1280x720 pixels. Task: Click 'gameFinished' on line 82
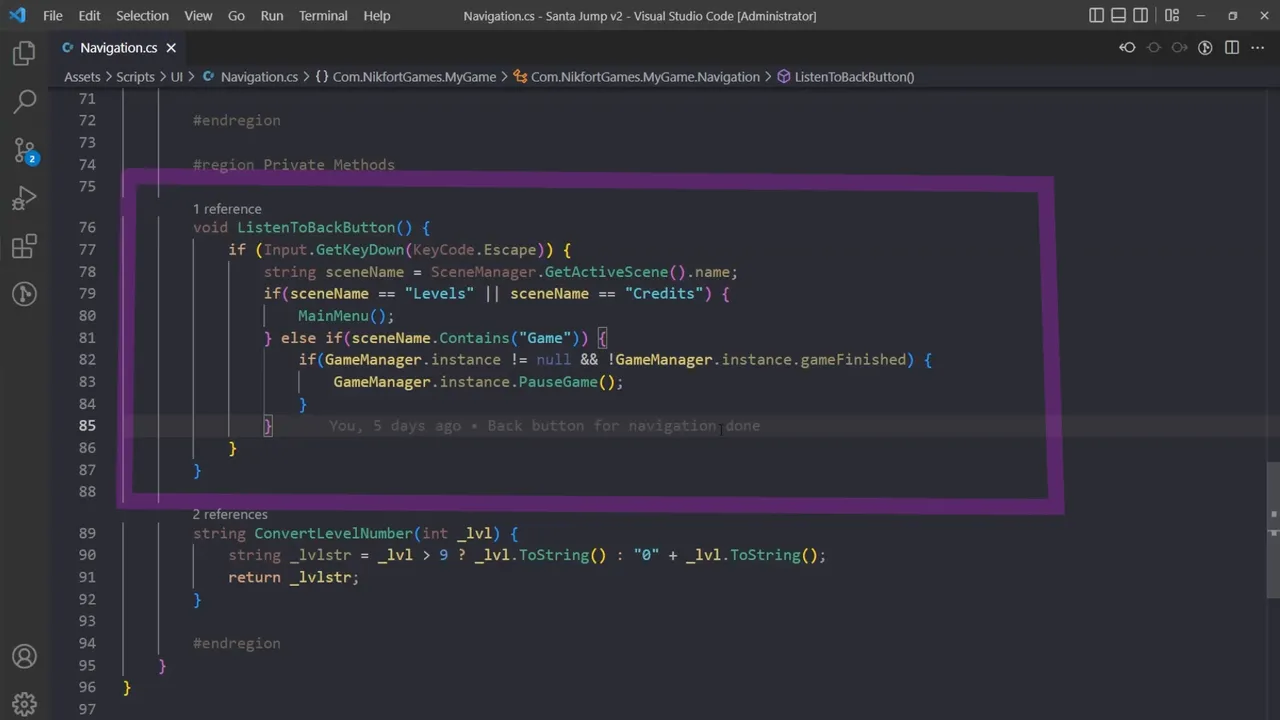(853, 360)
